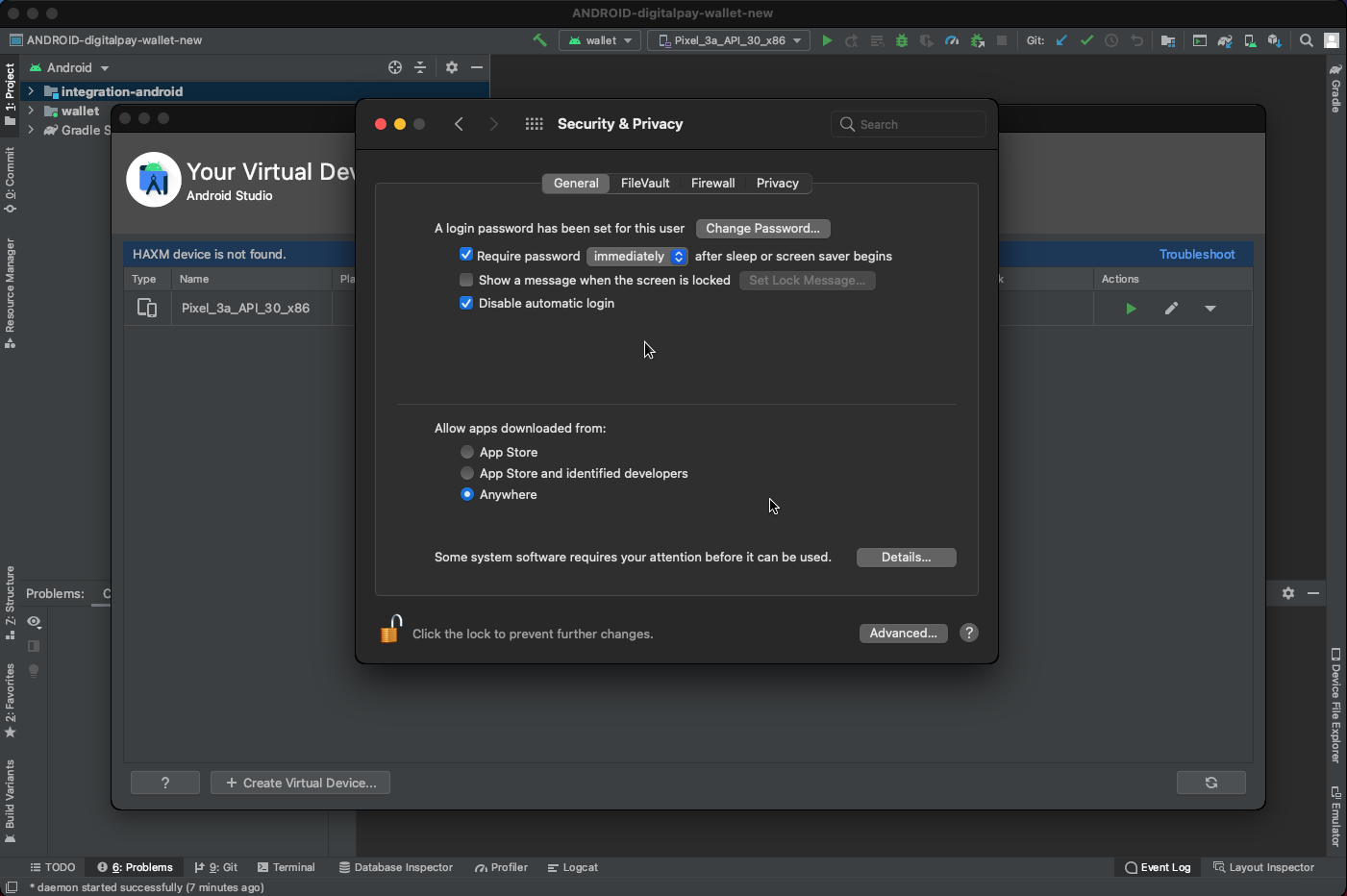
Task: Go back in Security & Privacy window
Action: click(459, 124)
